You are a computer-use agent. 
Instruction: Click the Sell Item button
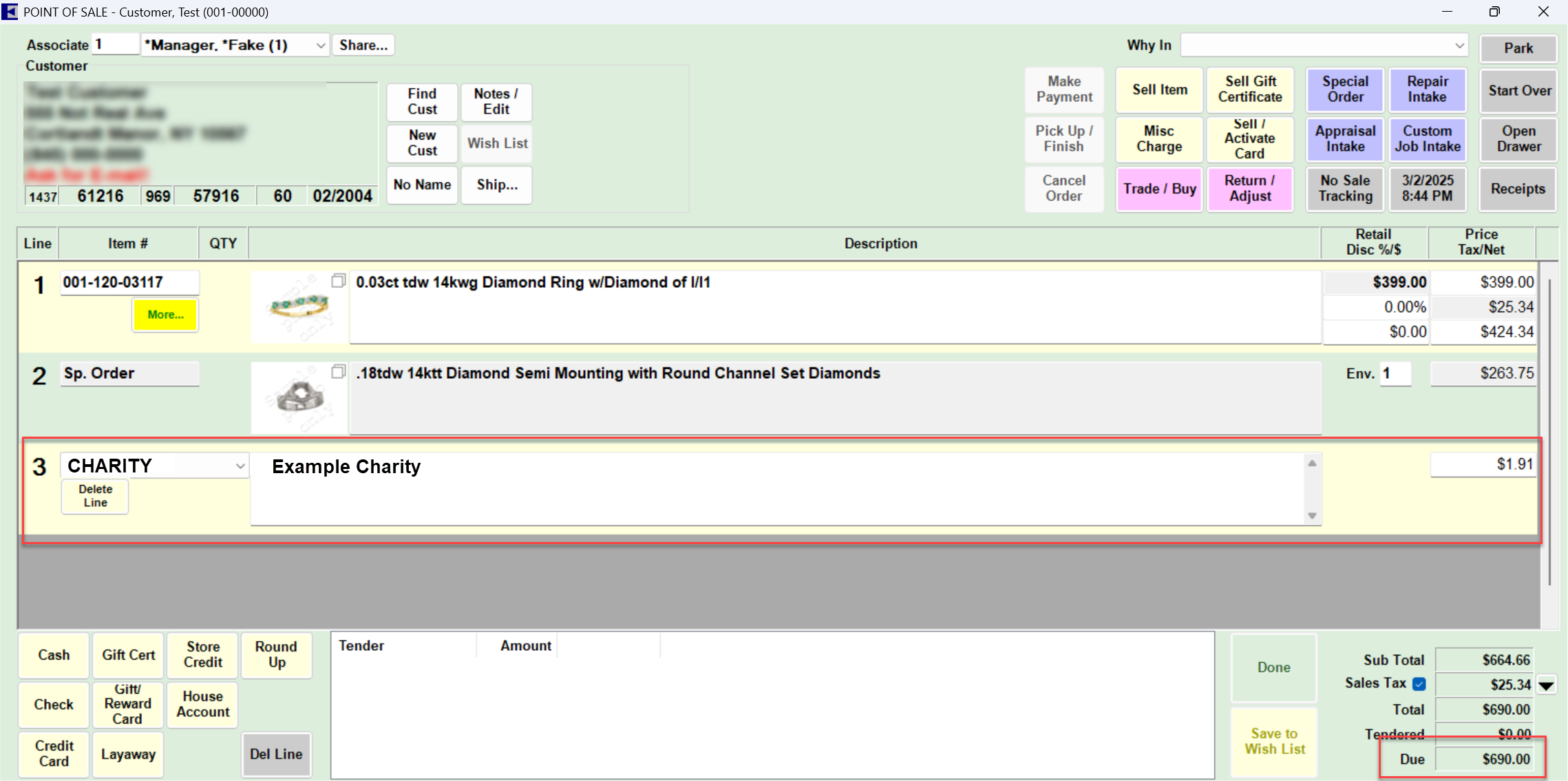click(1159, 90)
